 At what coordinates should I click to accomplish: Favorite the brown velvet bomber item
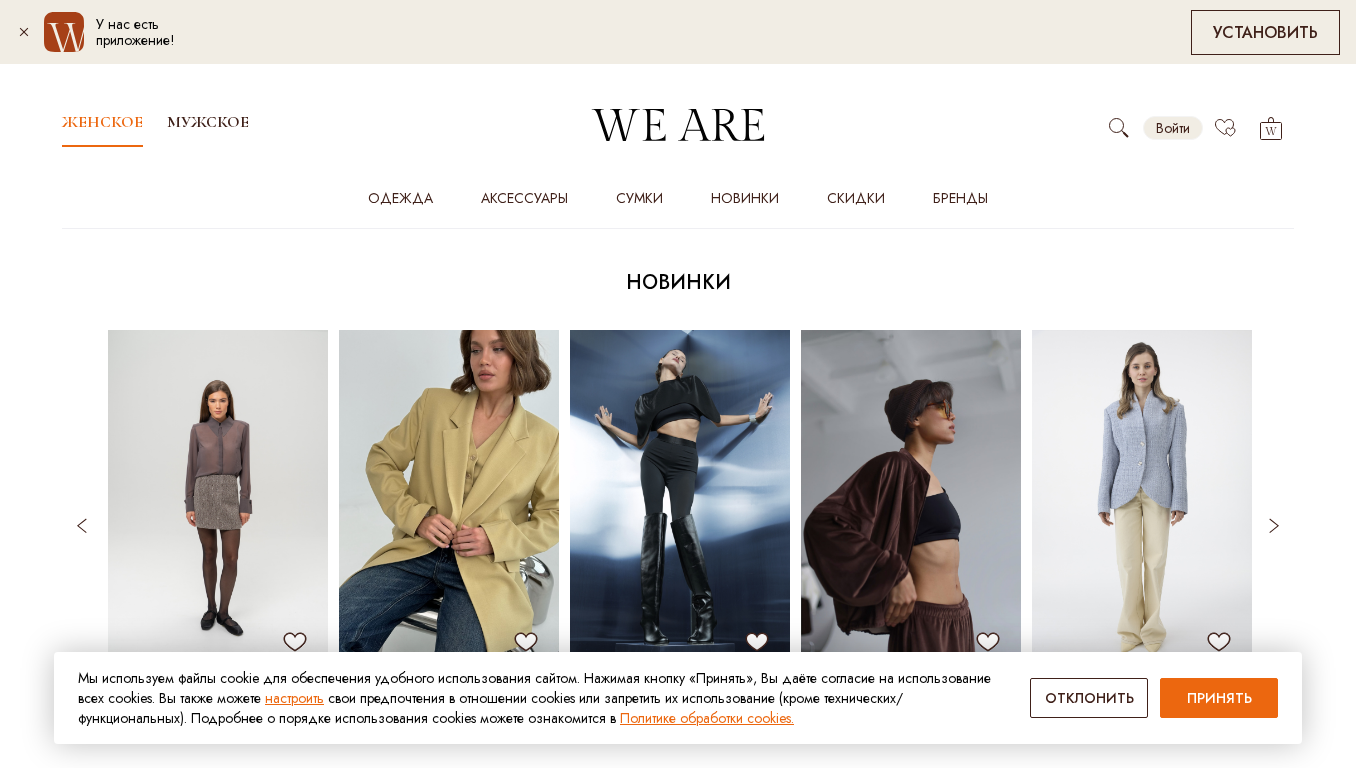988,642
